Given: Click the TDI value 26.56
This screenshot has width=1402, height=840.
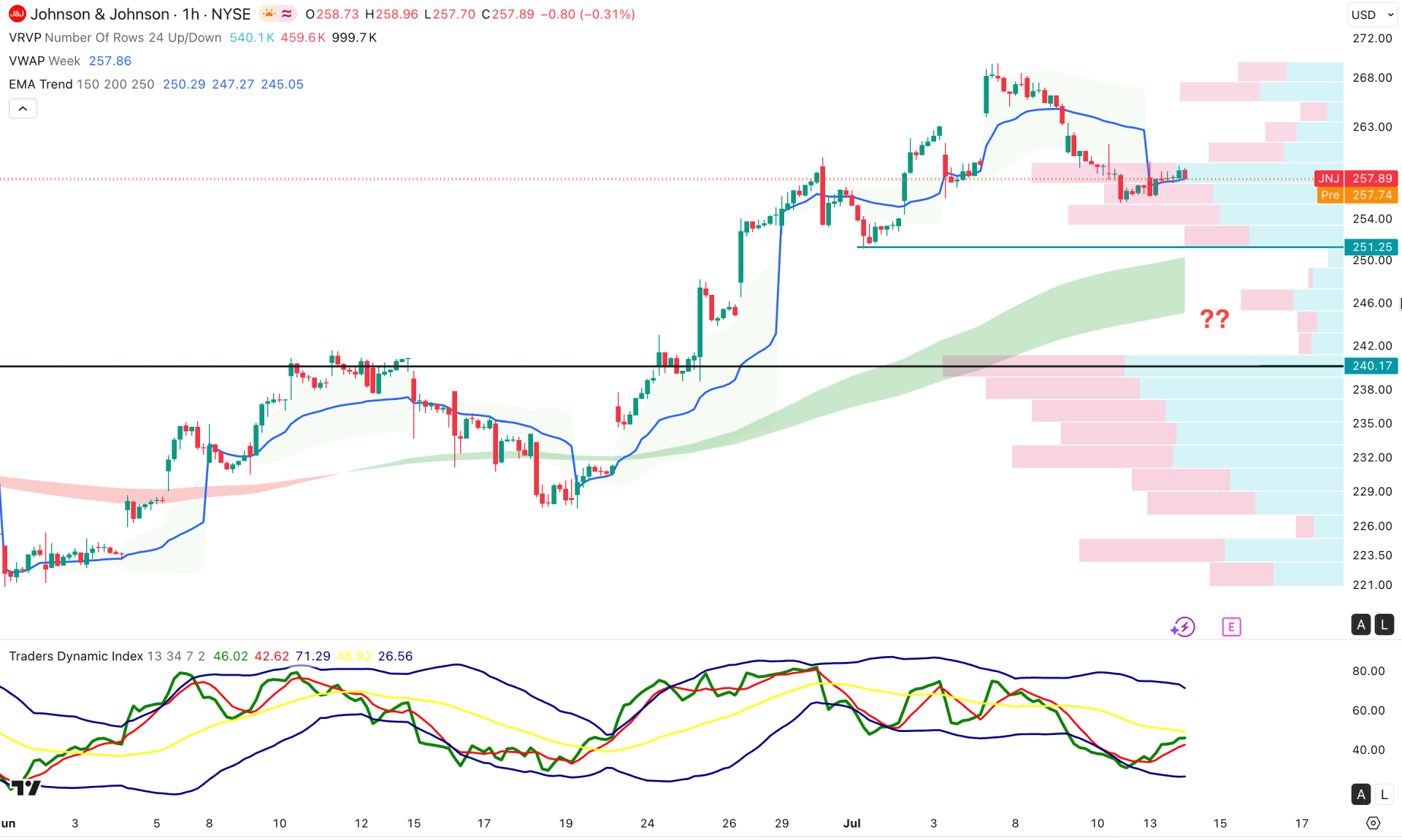Looking at the screenshot, I should (395, 656).
